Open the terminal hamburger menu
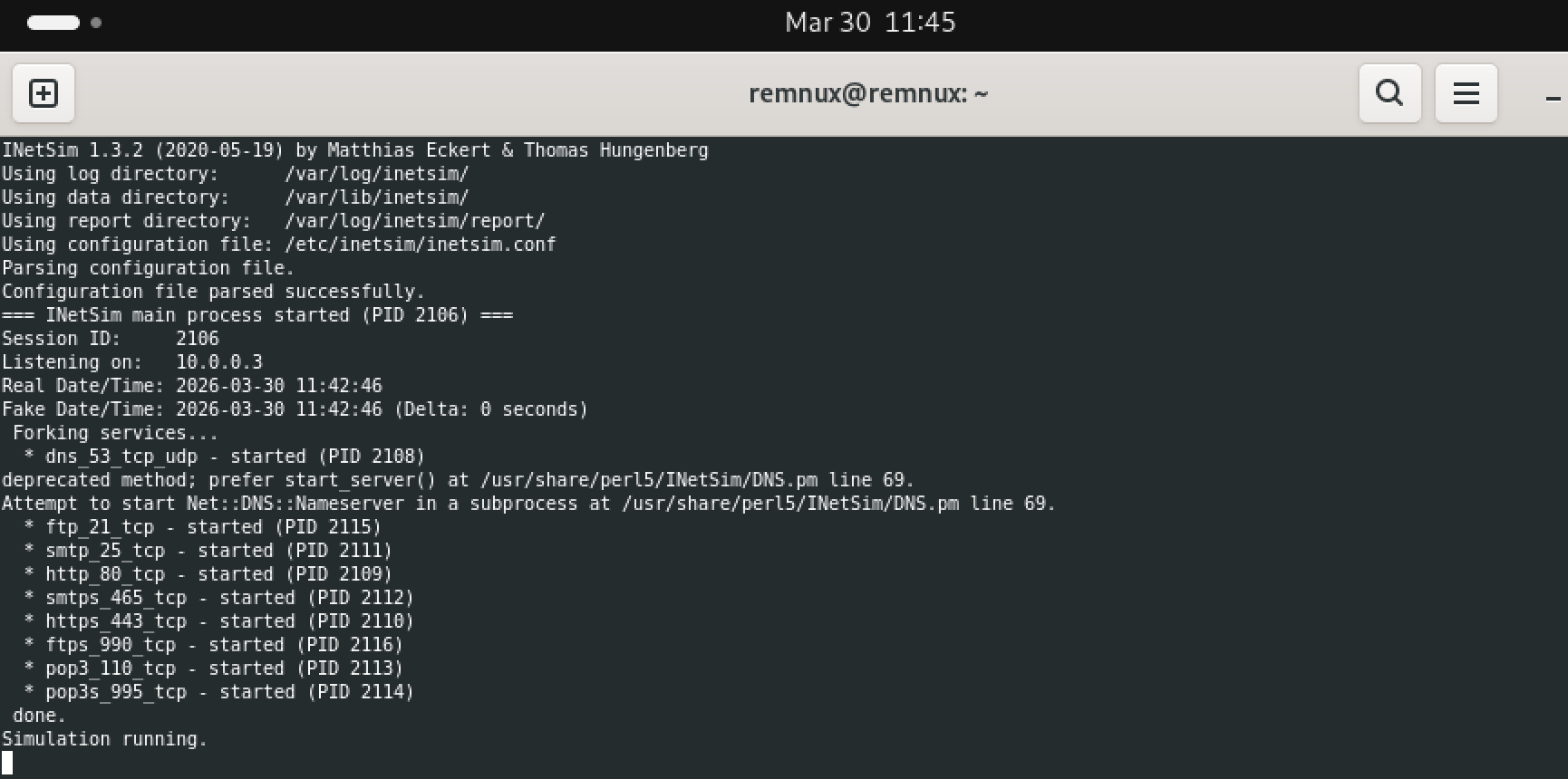This screenshot has height=779, width=1568. tap(1466, 93)
